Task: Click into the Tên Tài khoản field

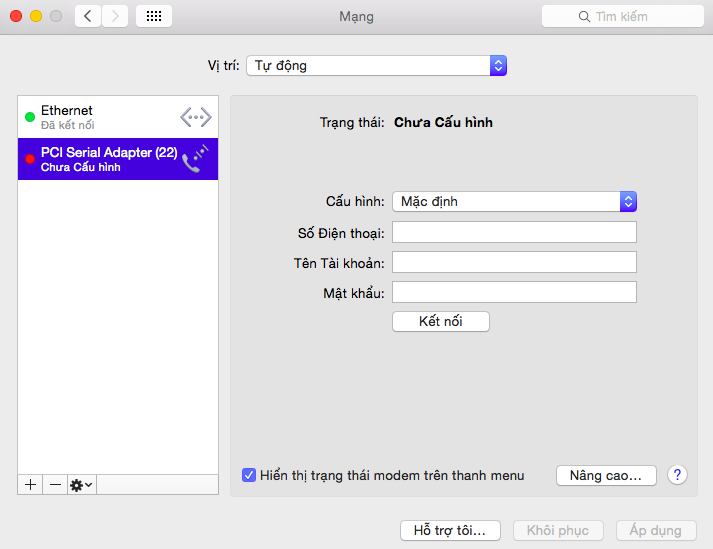Action: coord(514,262)
